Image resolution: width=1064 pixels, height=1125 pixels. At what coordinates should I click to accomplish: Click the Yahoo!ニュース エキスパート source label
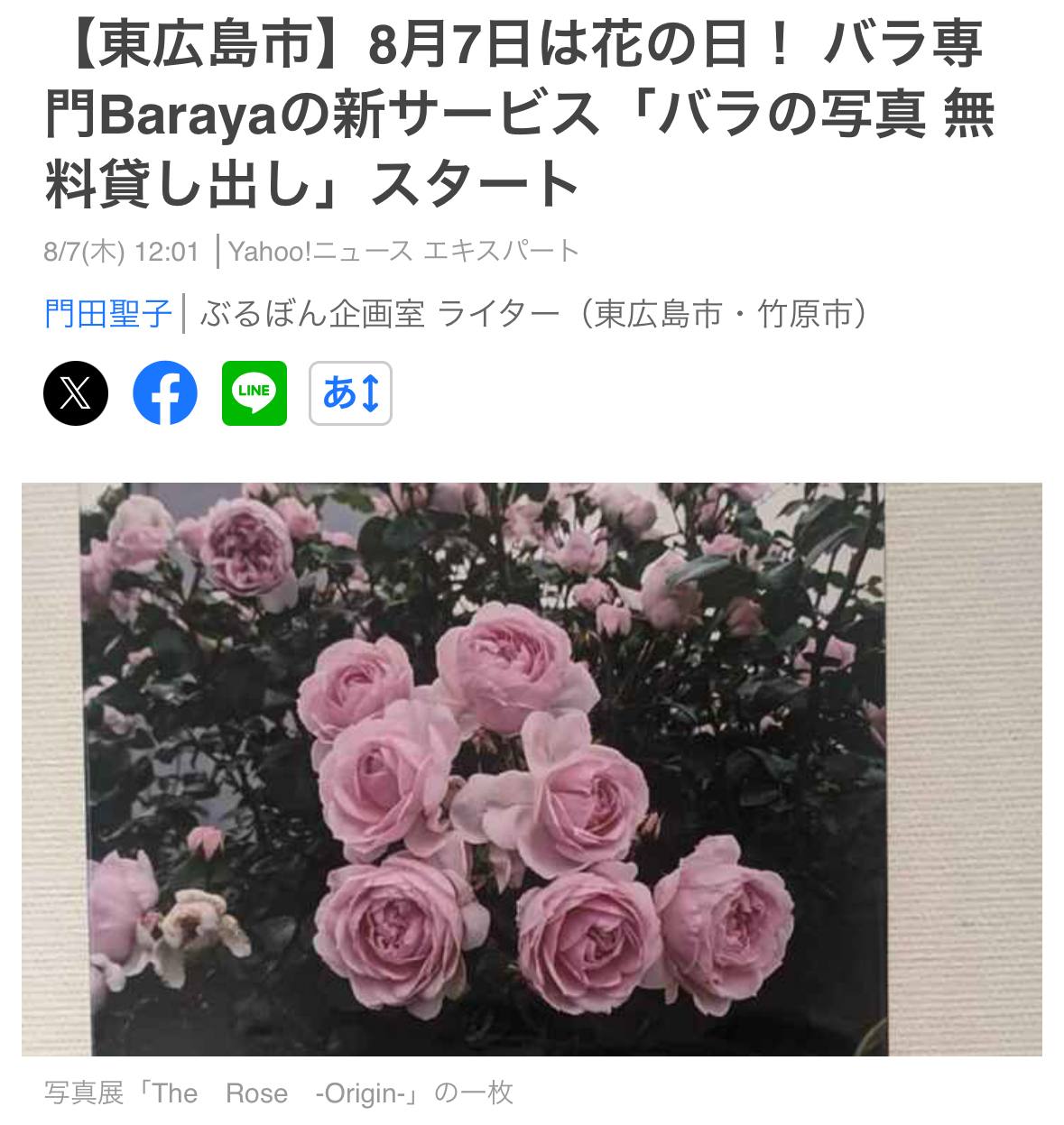(403, 251)
